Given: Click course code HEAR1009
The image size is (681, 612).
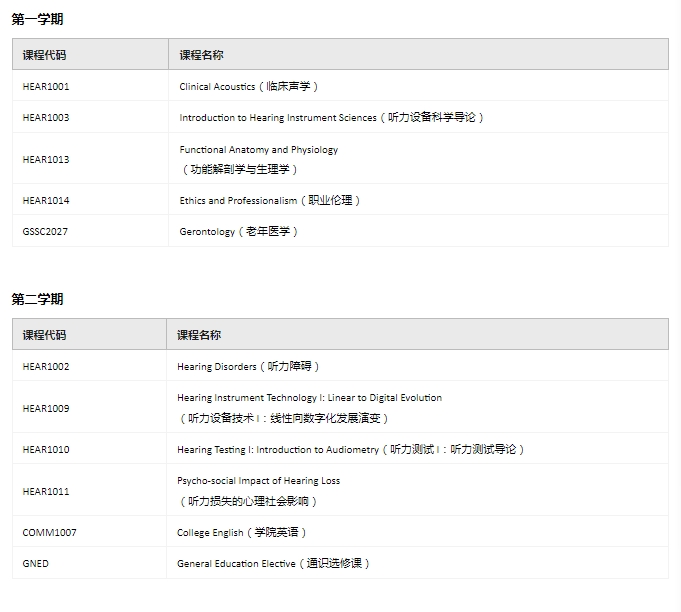Looking at the screenshot, I should coord(46,409).
